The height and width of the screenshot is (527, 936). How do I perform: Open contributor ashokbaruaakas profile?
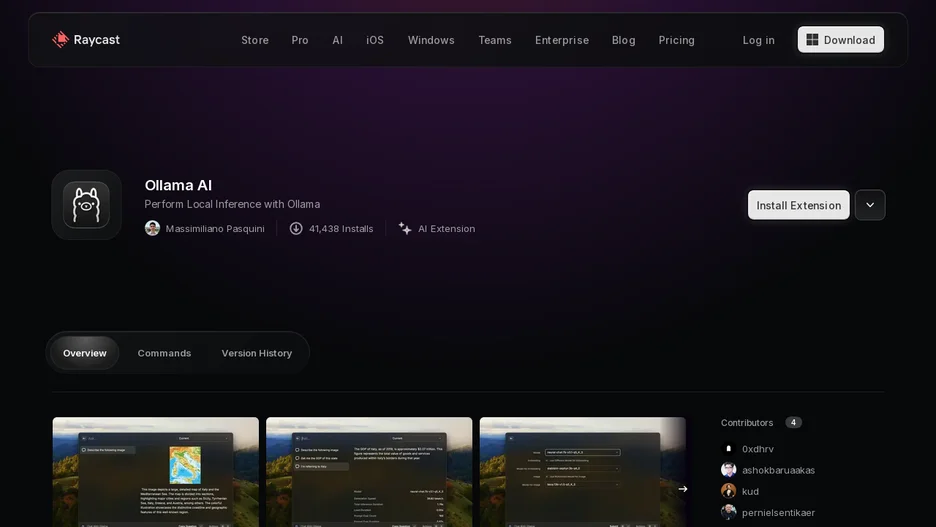point(778,470)
